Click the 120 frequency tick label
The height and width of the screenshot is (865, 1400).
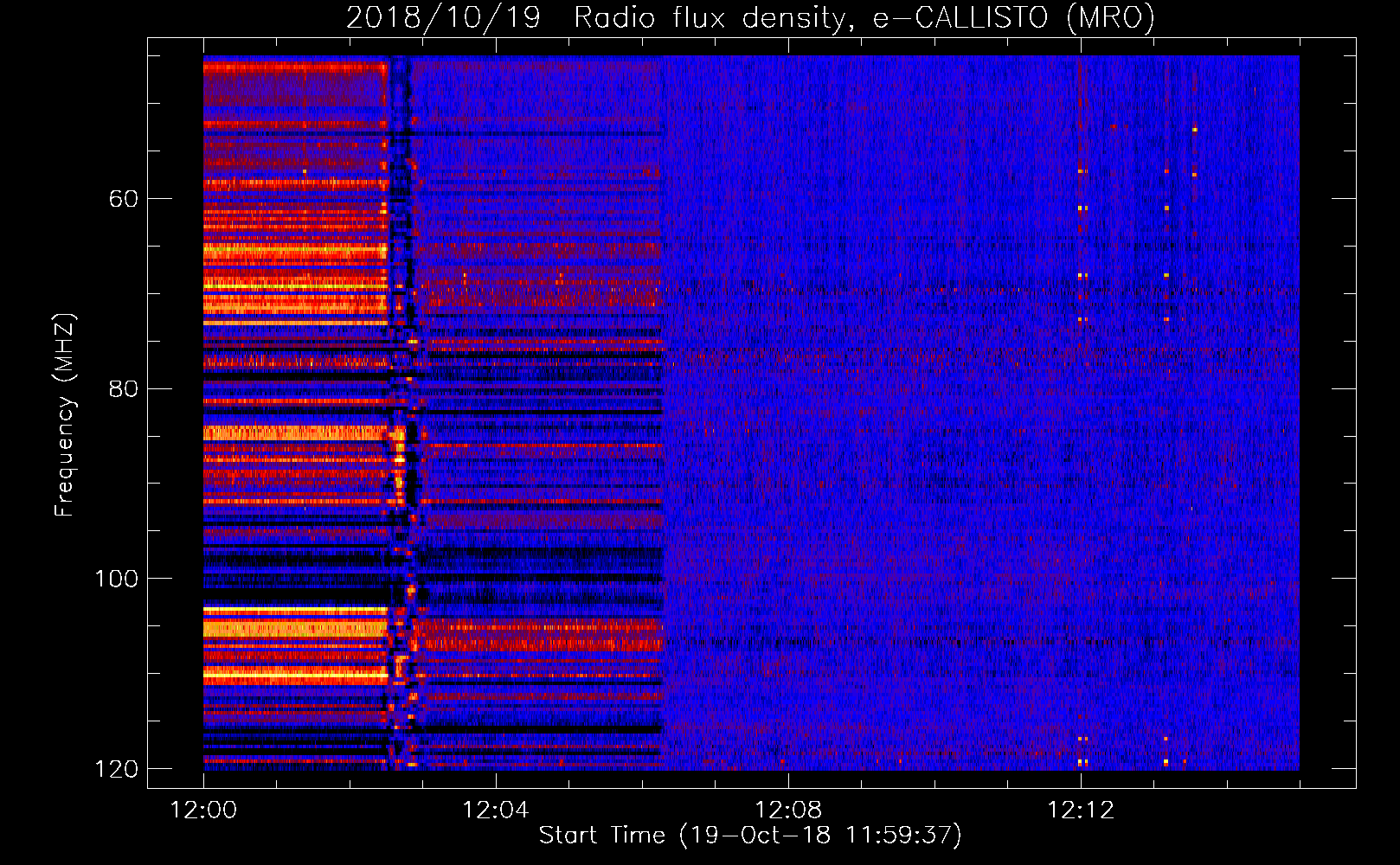click(x=116, y=768)
